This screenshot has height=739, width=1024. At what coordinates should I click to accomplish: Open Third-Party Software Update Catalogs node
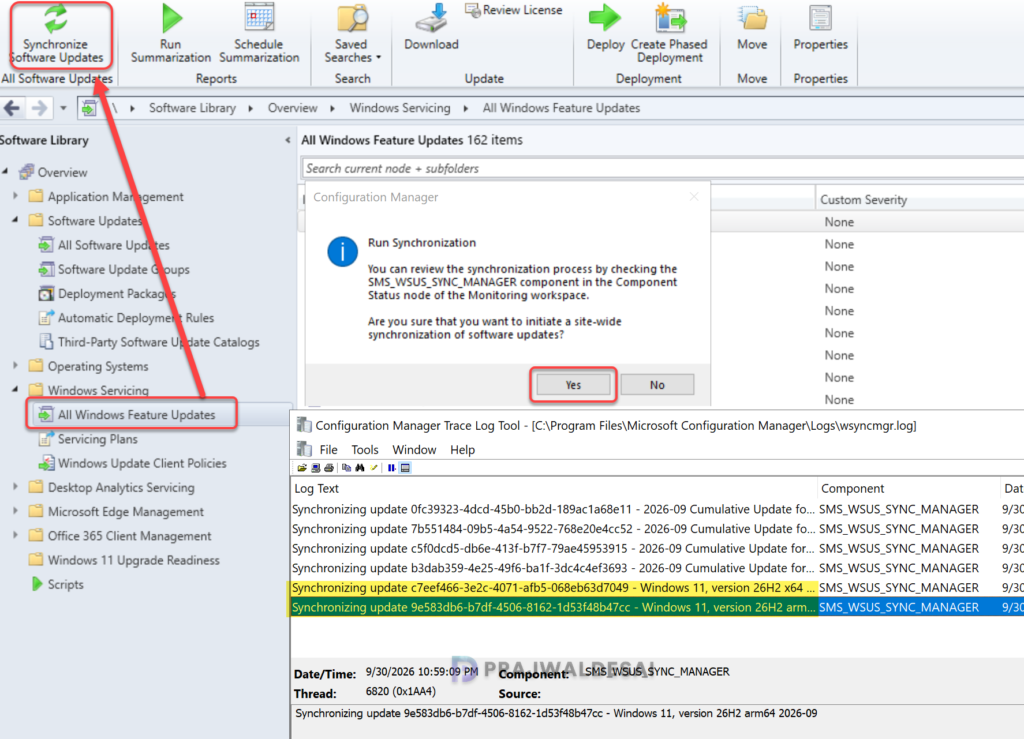point(158,342)
